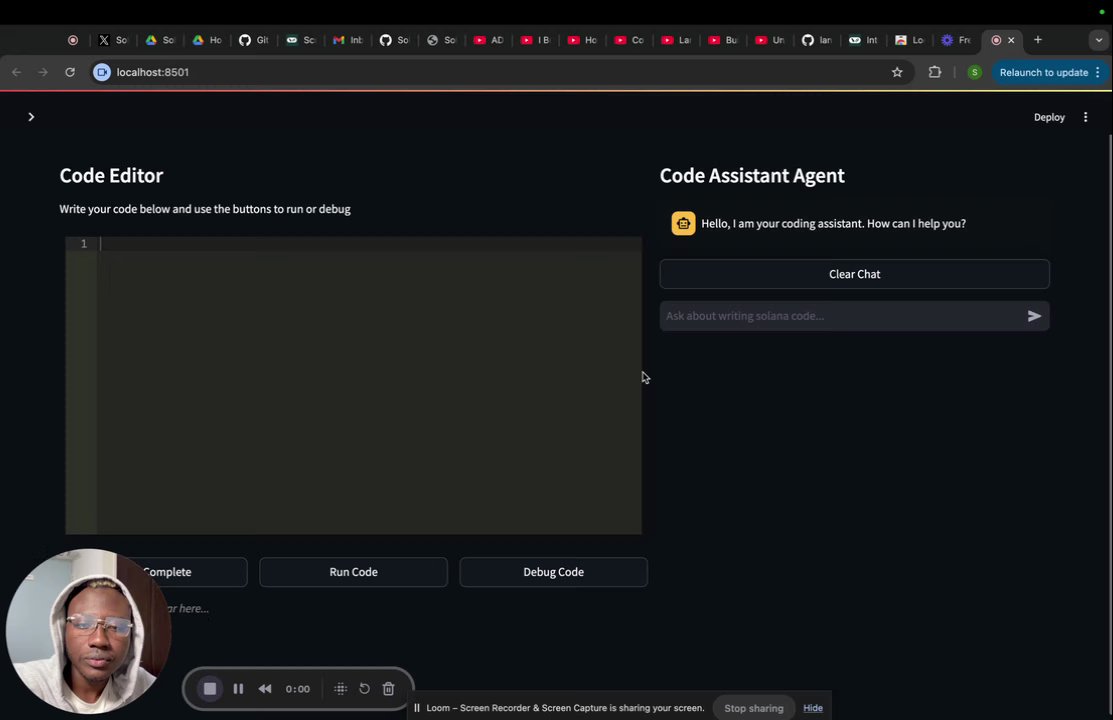
Task: Open the Loom drawing grid icon
Action: click(341, 689)
